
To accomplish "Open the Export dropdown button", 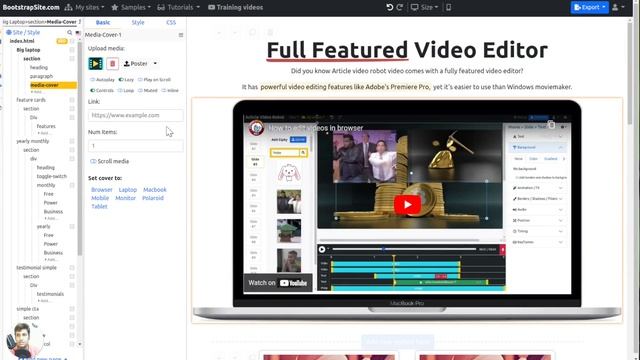I will [589, 7].
